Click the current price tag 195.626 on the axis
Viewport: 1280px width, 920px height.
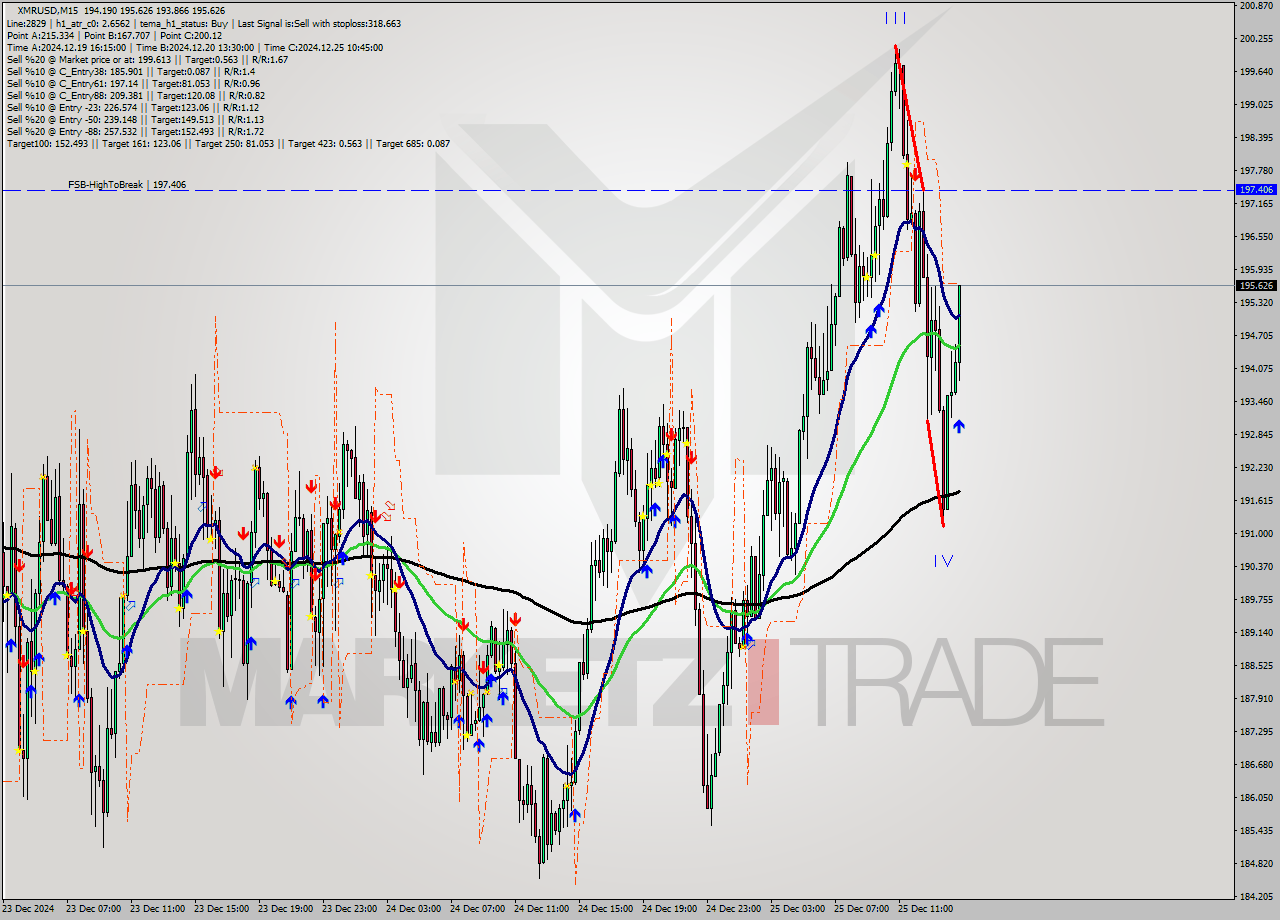(1256, 285)
